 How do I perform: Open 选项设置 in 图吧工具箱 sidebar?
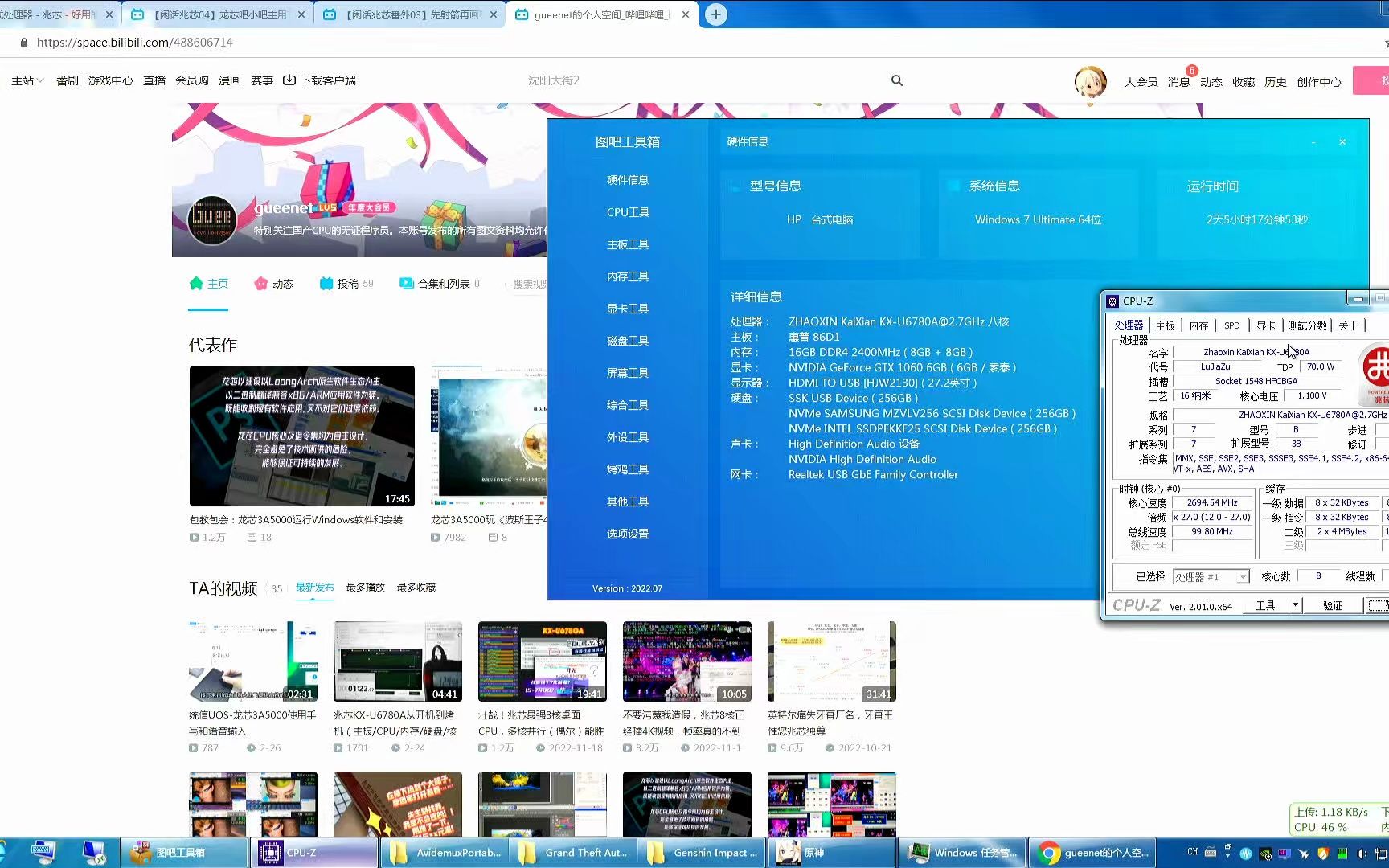point(628,534)
